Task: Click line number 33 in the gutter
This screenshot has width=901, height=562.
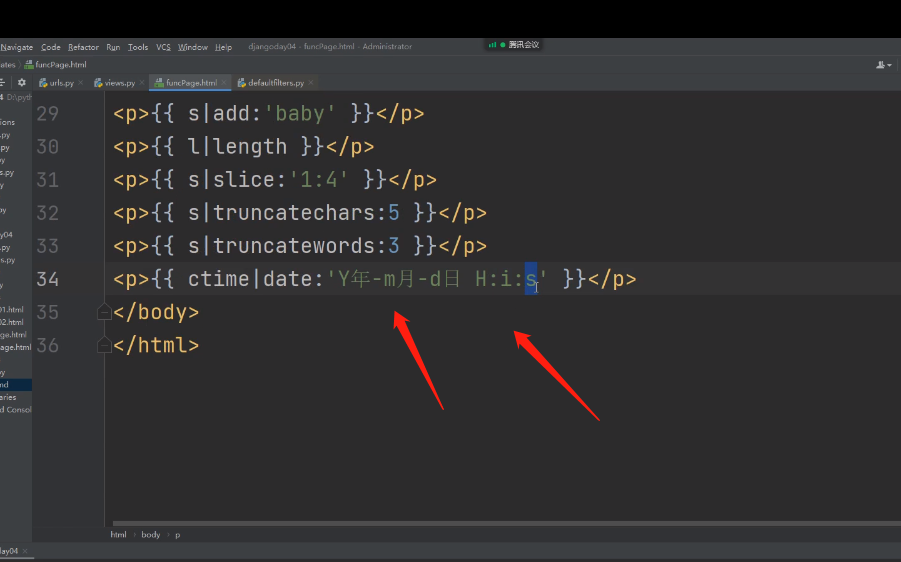Action: coord(48,246)
